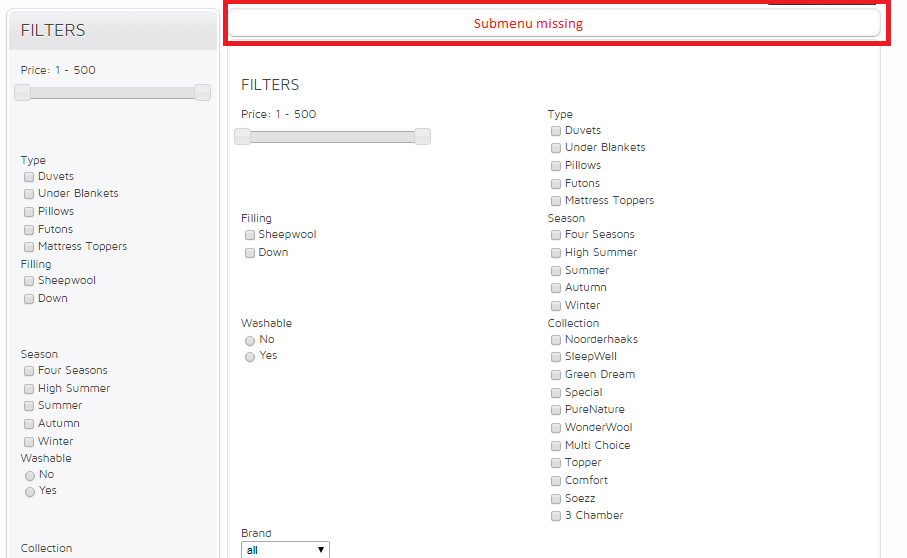
Task: Check Autumn in the main panel Season
Action: 556,288
